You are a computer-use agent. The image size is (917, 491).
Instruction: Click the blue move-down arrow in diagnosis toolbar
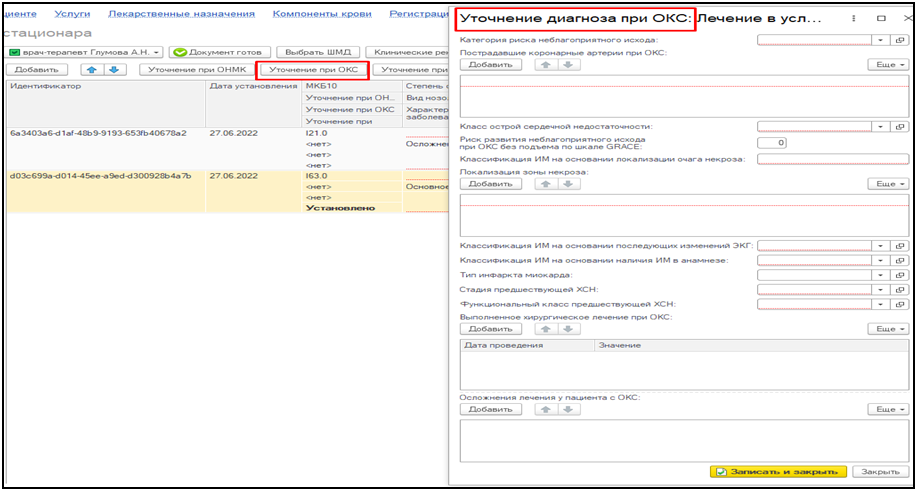(112, 70)
